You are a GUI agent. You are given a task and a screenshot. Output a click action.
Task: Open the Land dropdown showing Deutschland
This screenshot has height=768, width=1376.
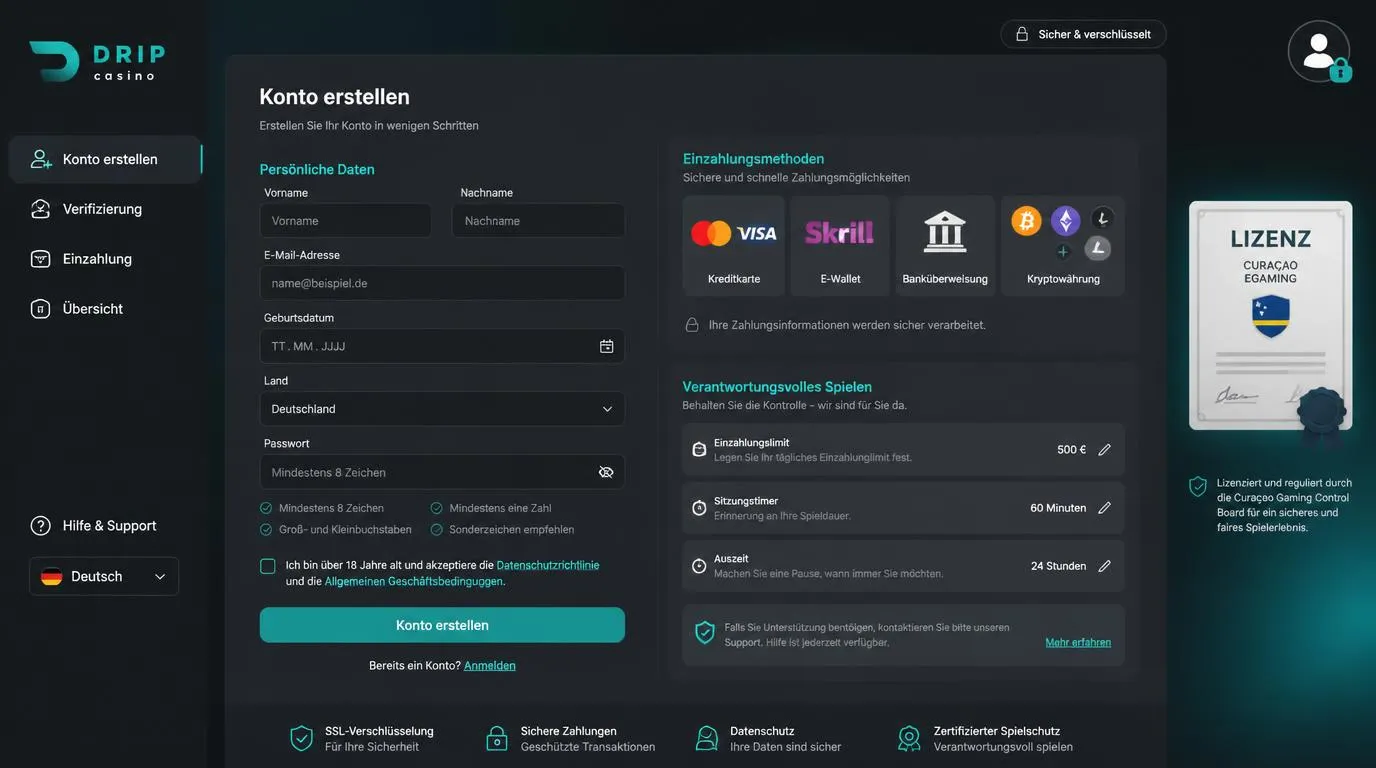(442, 409)
